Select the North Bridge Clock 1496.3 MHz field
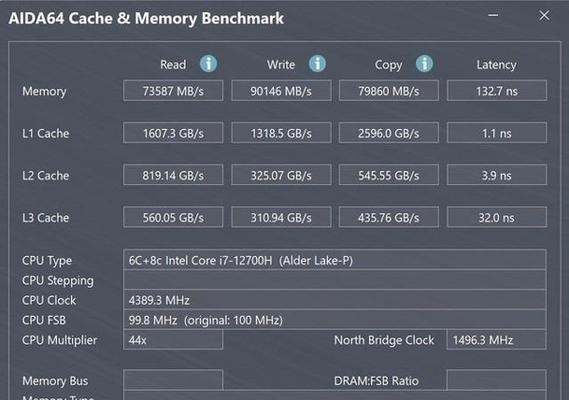Screen dimensions: 569x400 coord(496,340)
